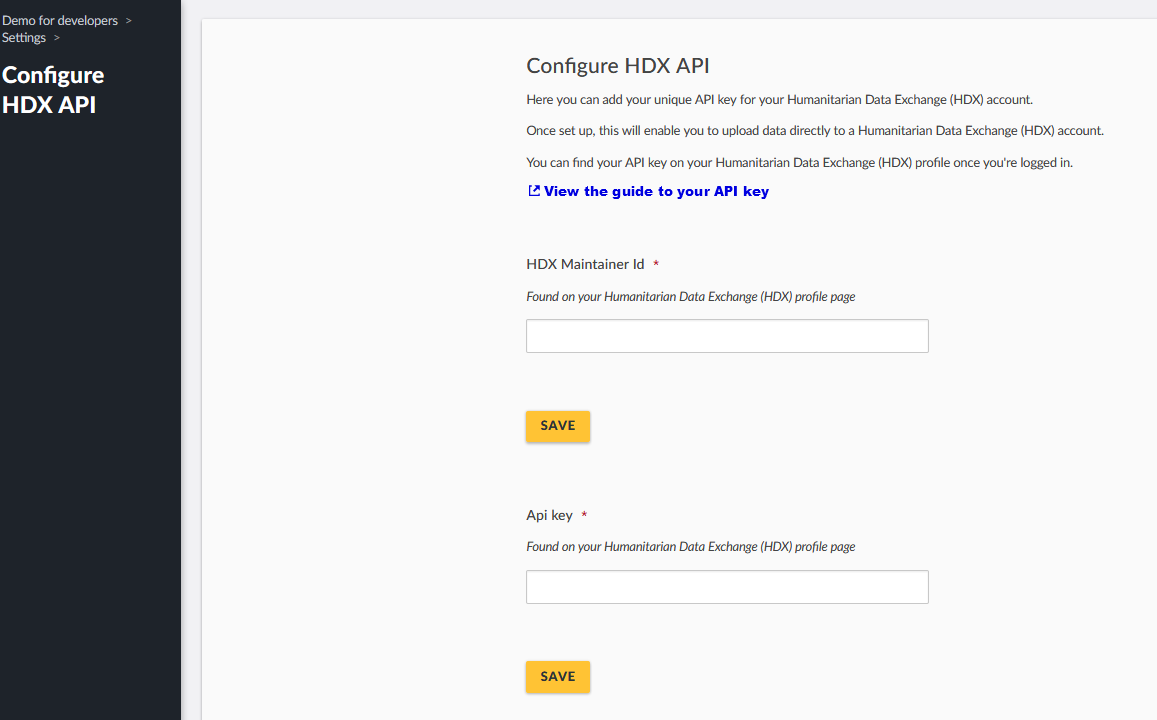Click the main Configure HDX API heading
This screenshot has width=1157, height=720.
618,66
